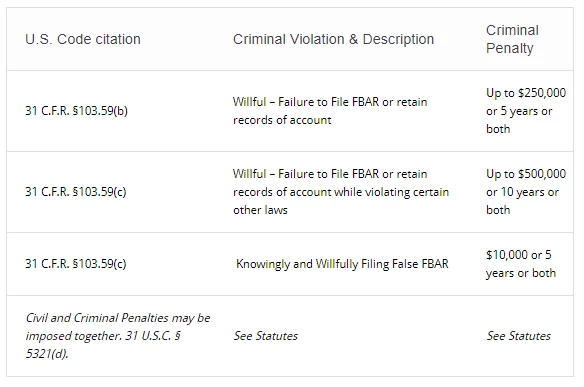Click the 'Civil and Criminal Penalties may be imposed together' note
The height and width of the screenshot is (387, 584).
(x=118, y=327)
